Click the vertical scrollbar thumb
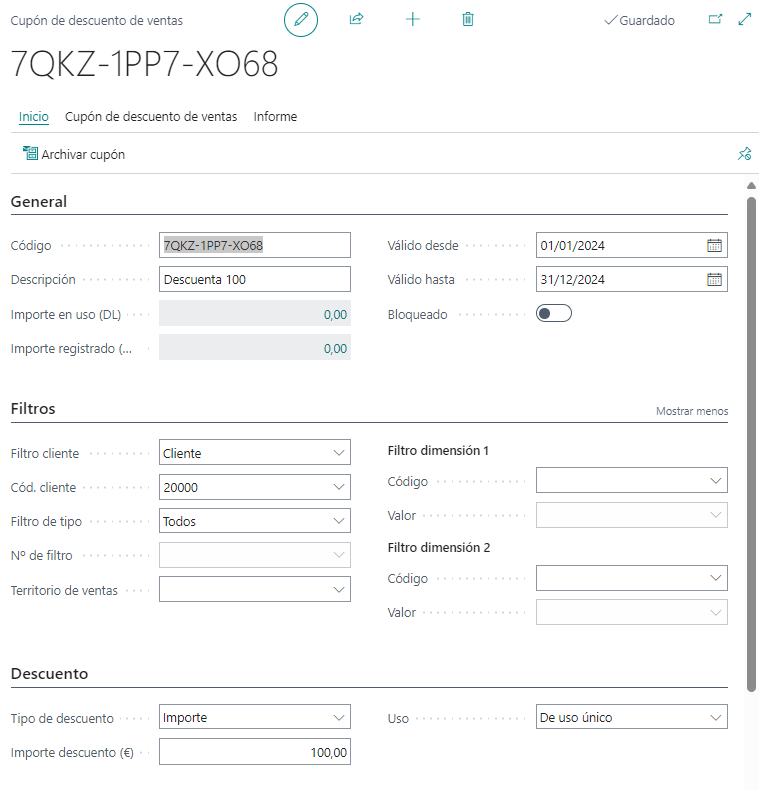 [x=751, y=444]
